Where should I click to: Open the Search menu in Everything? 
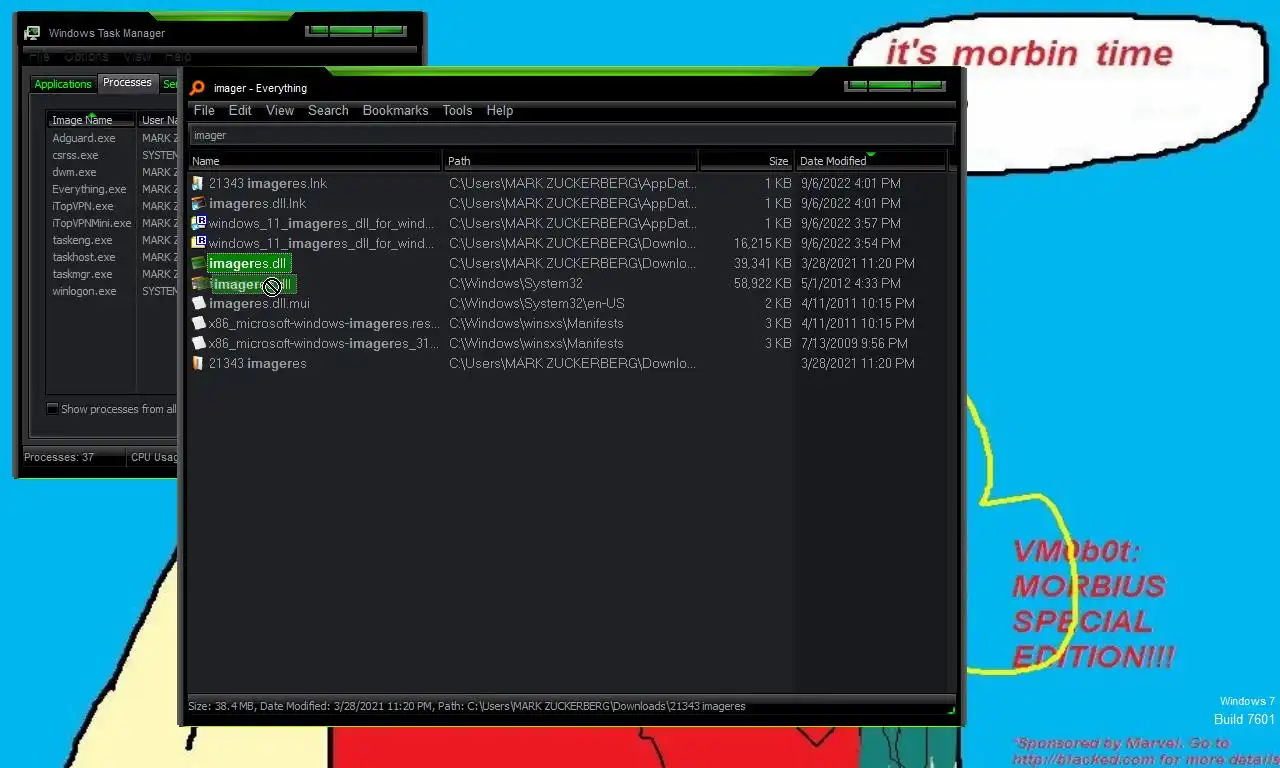pyautogui.click(x=328, y=111)
